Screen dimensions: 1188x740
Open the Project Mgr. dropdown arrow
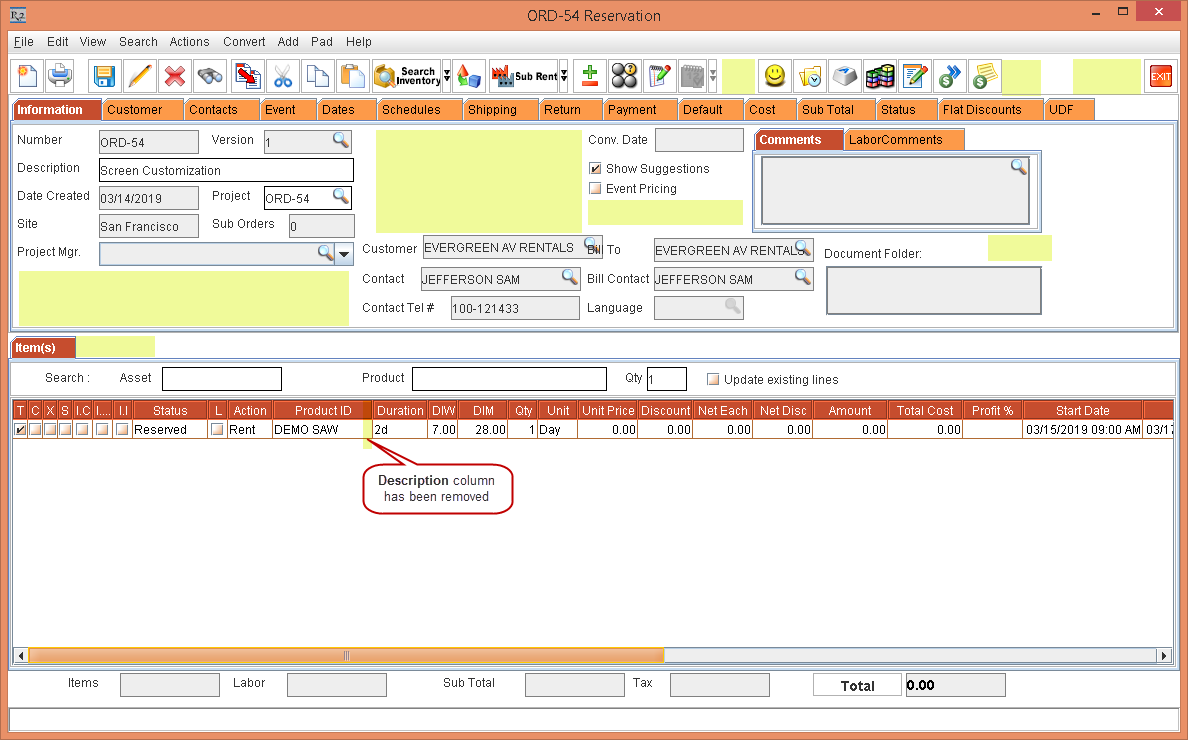(x=344, y=254)
